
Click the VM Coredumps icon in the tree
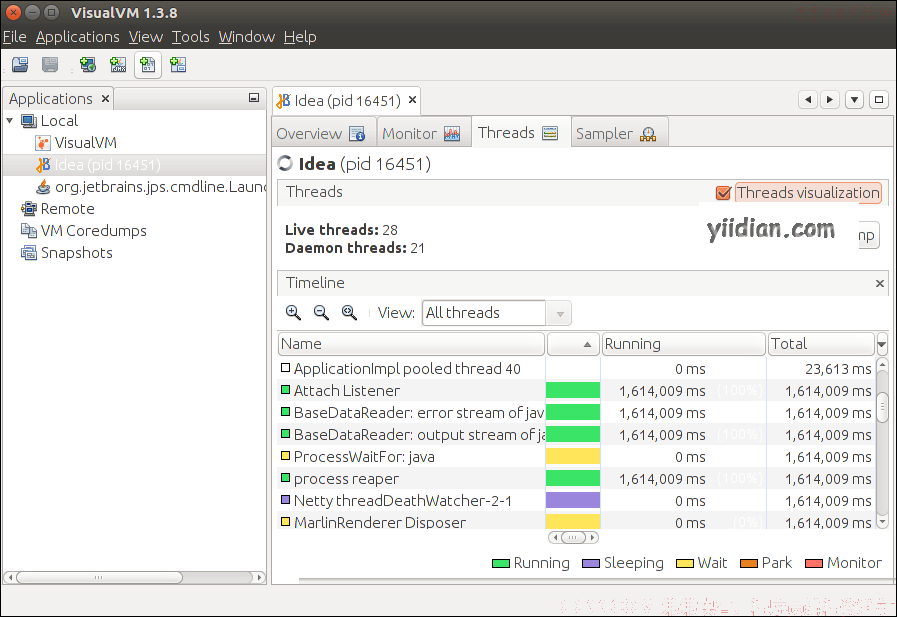pyautogui.click(x=29, y=230)
